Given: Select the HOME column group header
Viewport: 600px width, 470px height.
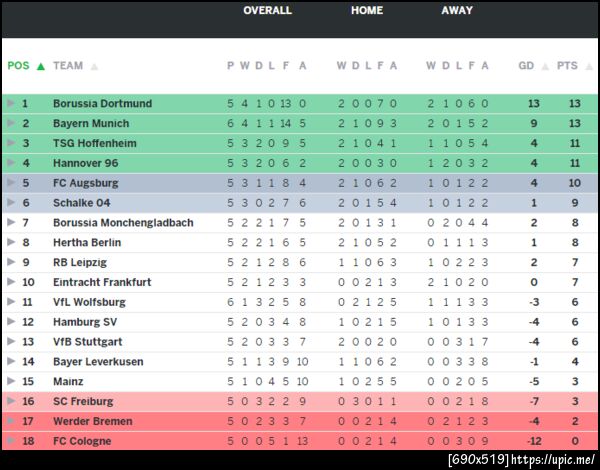Looking at the screenshot, I should [x=367, y=11].
